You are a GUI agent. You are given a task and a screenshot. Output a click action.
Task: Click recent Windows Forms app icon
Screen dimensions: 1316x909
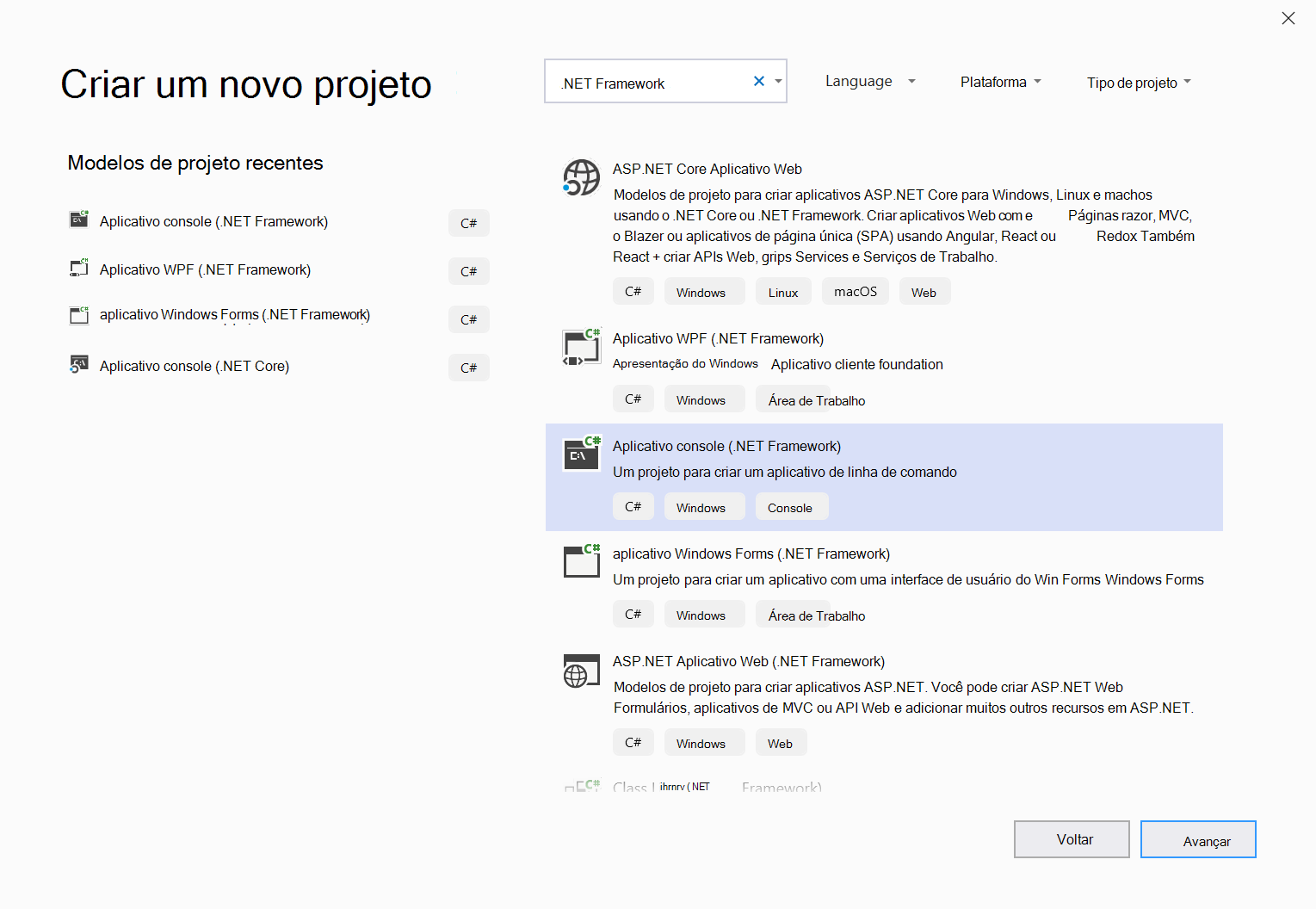79,315
